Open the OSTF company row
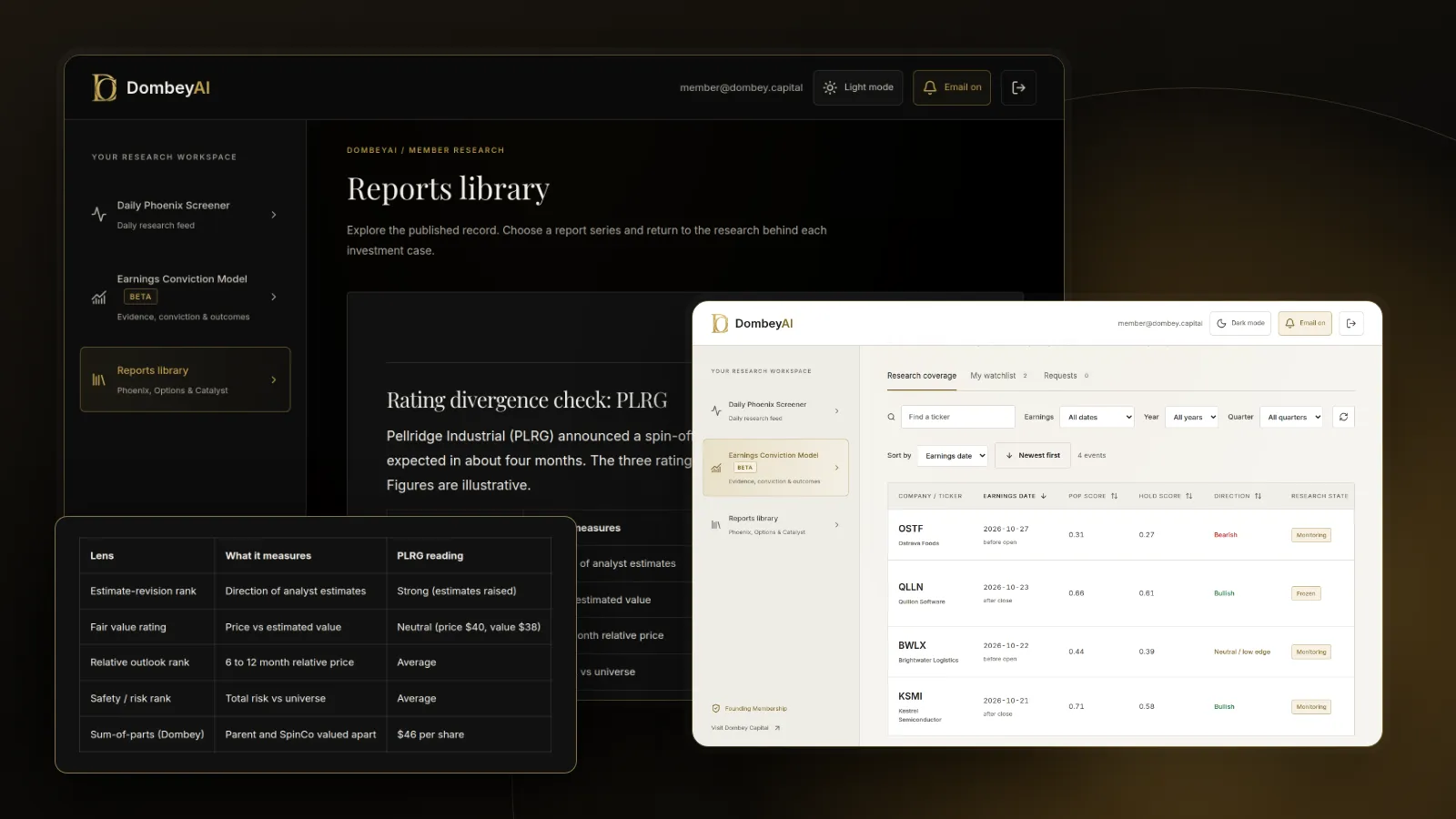The width and height of the screenshot is (1456, 819). [x=1121, y=534]
